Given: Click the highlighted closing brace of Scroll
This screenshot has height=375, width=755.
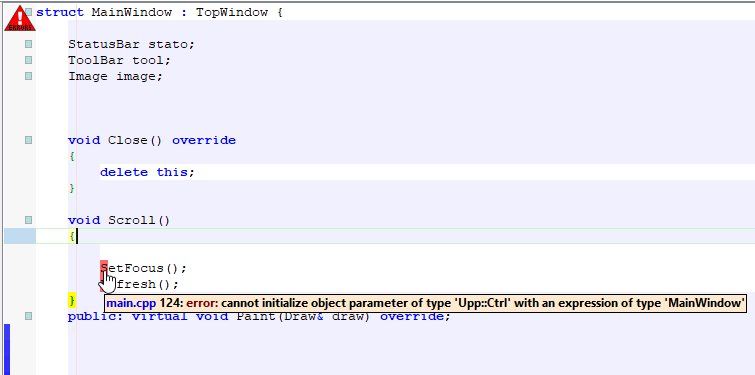Looking at the screenshot, I should pos(72,300).
